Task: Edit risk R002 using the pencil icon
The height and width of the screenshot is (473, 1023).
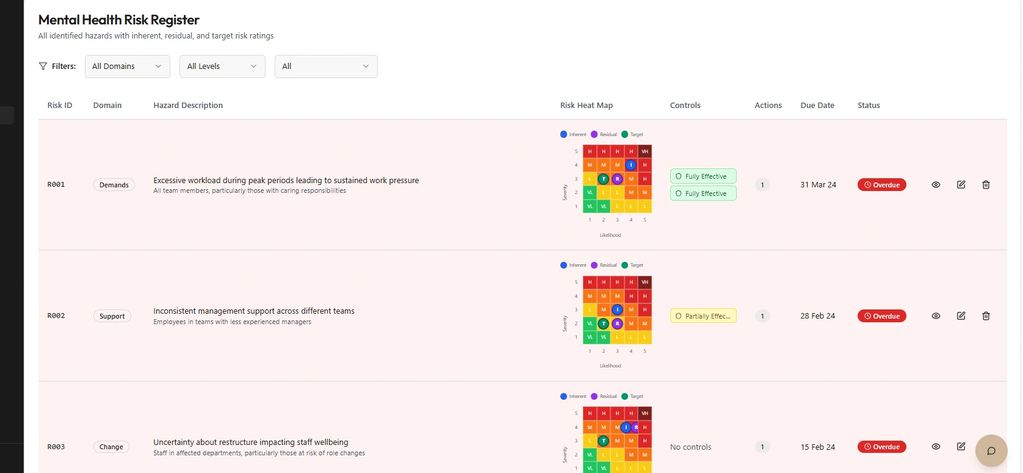Action: click(x=961, y=316)
